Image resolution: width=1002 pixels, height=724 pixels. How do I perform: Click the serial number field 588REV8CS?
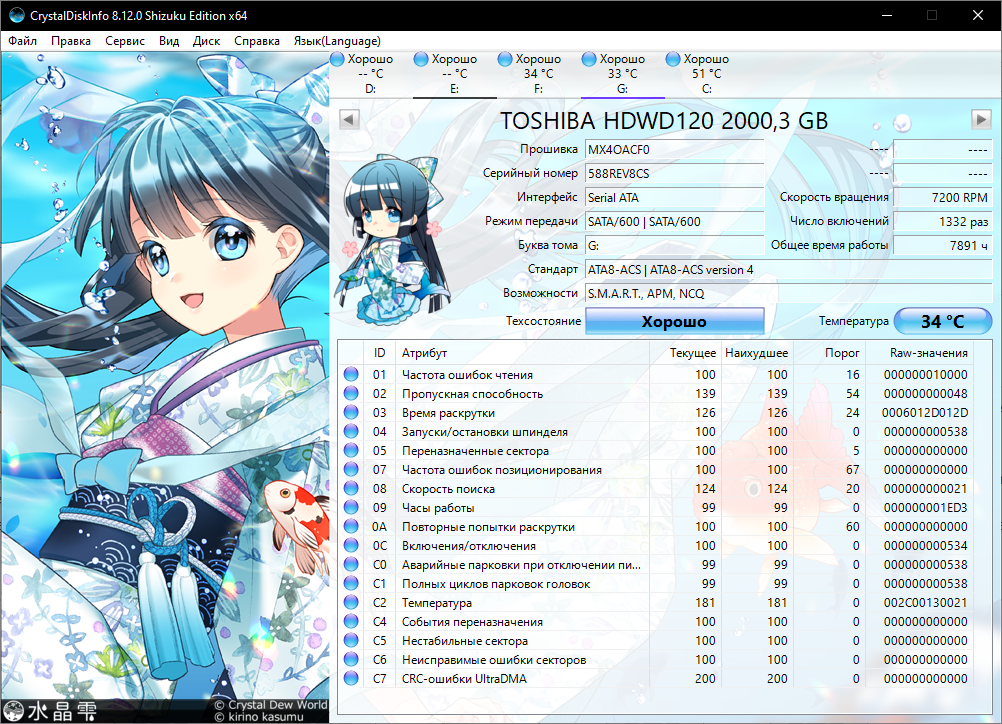point(675,173)
